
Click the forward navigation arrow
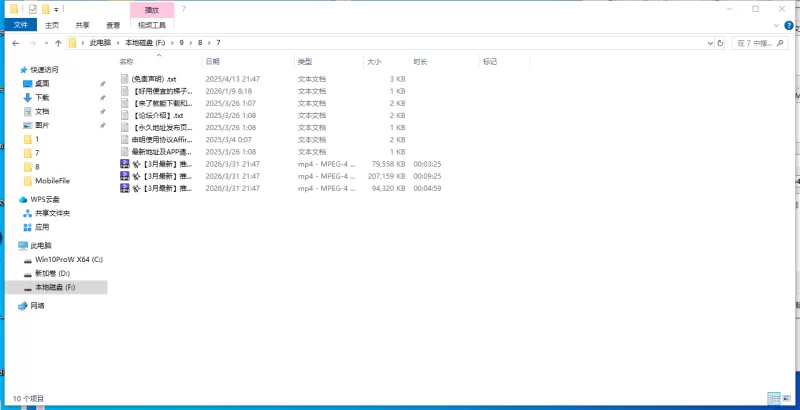pyautogui.click(x=33, y=43)
